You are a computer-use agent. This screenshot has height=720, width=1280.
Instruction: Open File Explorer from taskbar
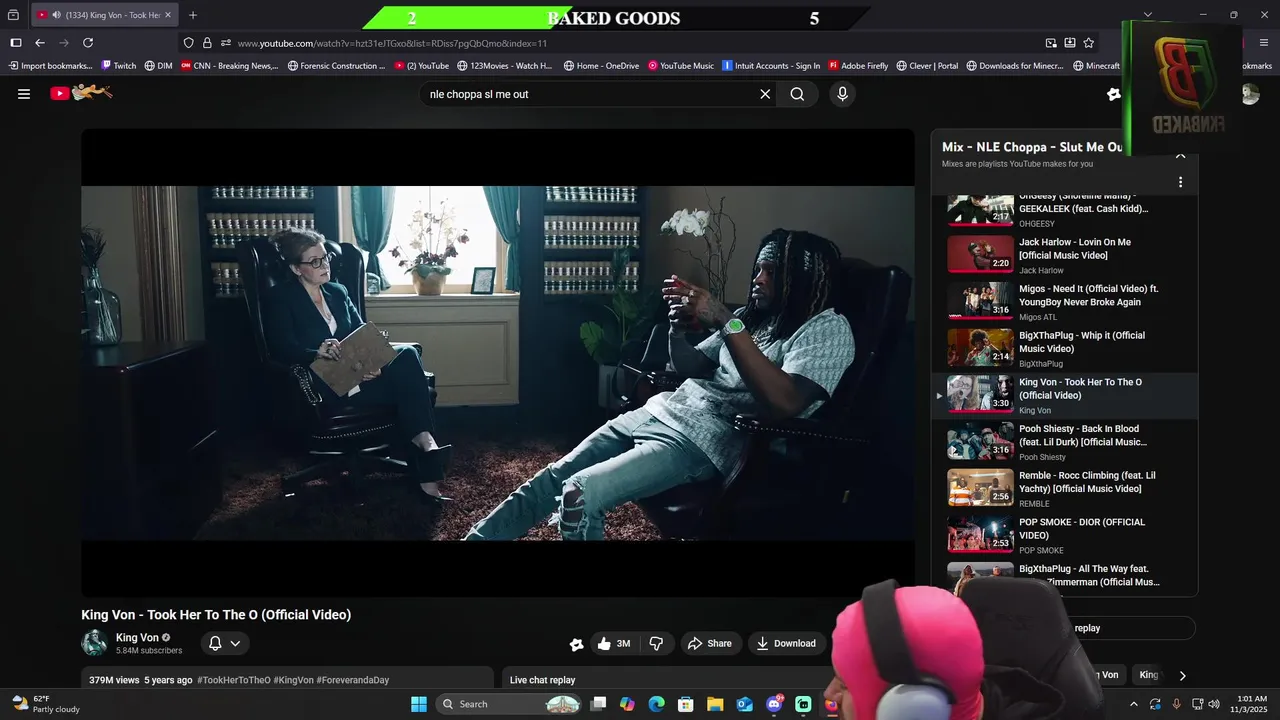715,704
